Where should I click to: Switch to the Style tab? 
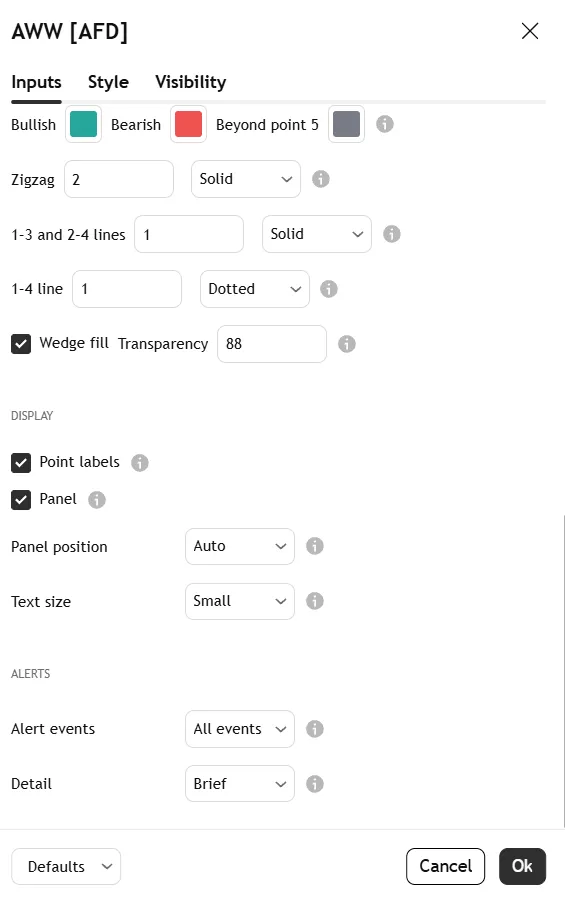coord(108,82)
